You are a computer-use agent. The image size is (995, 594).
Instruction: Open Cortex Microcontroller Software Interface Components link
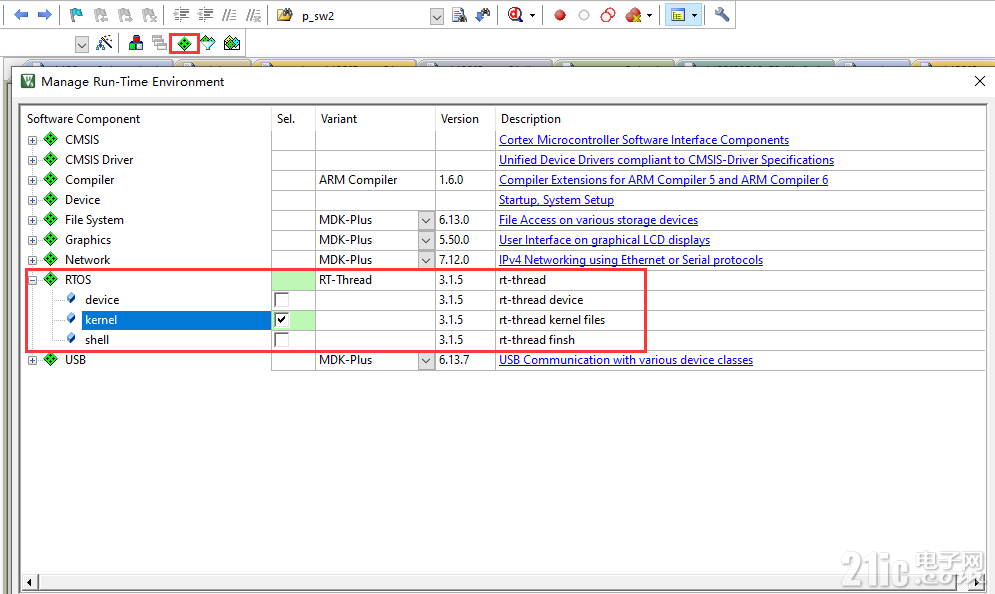(644, 140)
